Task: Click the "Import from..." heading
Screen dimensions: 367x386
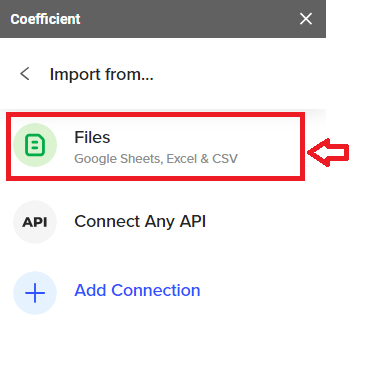Action: pos(101,74)
